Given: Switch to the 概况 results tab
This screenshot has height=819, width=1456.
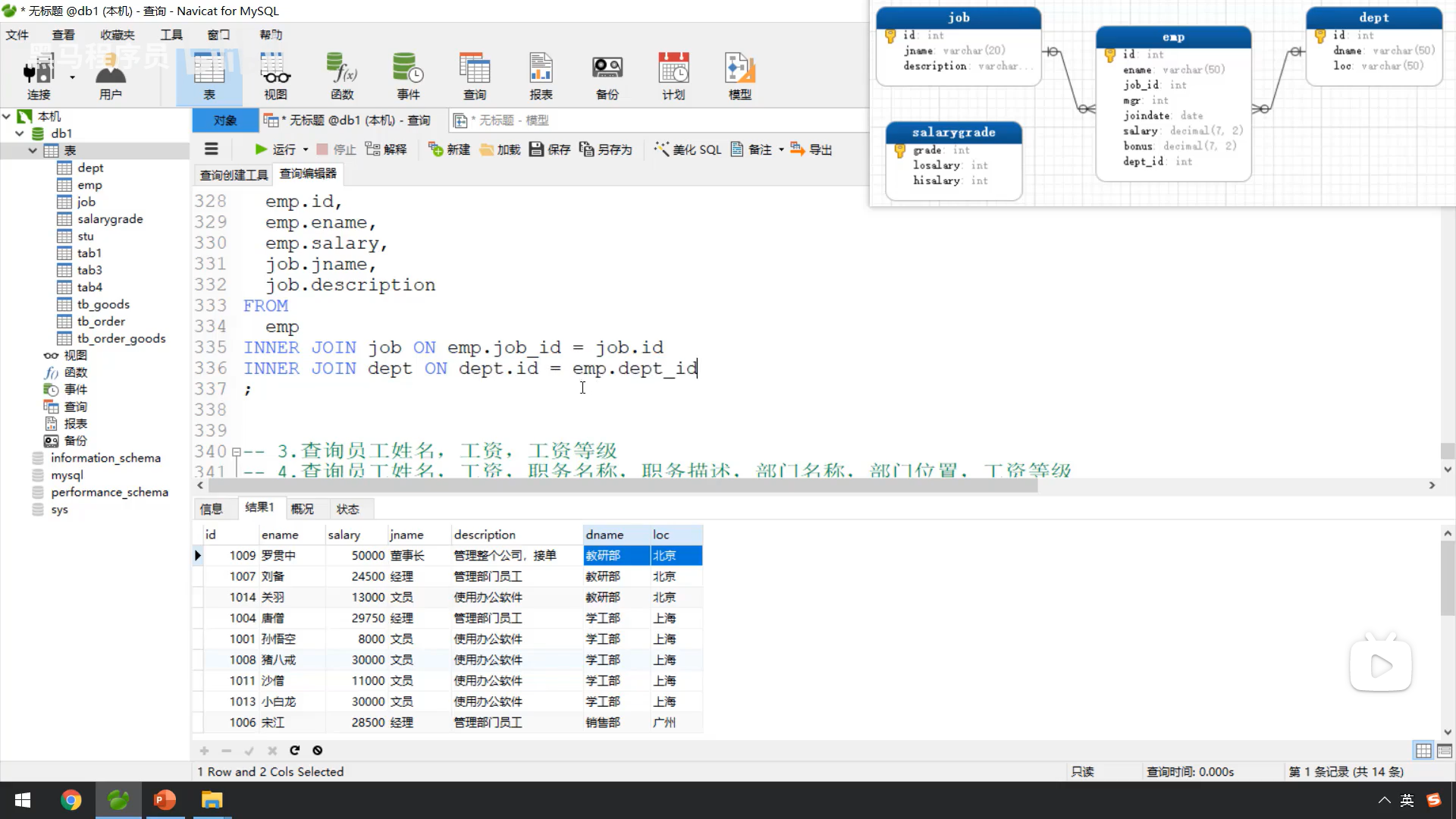Looking at the screenshot, I should [302, 509].
